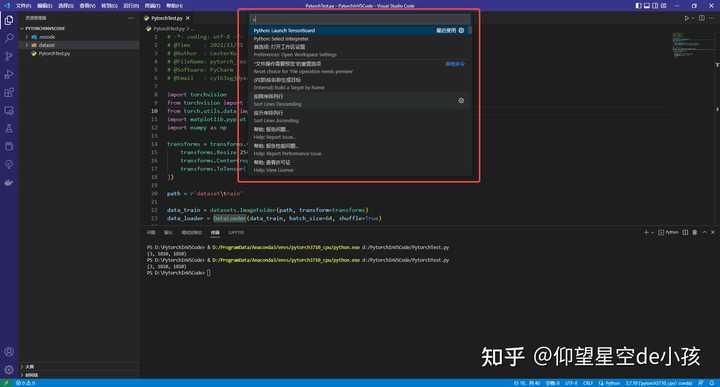Select Help: View License command
This screenshot has width=720, height=387.
(x=360, y=166)
